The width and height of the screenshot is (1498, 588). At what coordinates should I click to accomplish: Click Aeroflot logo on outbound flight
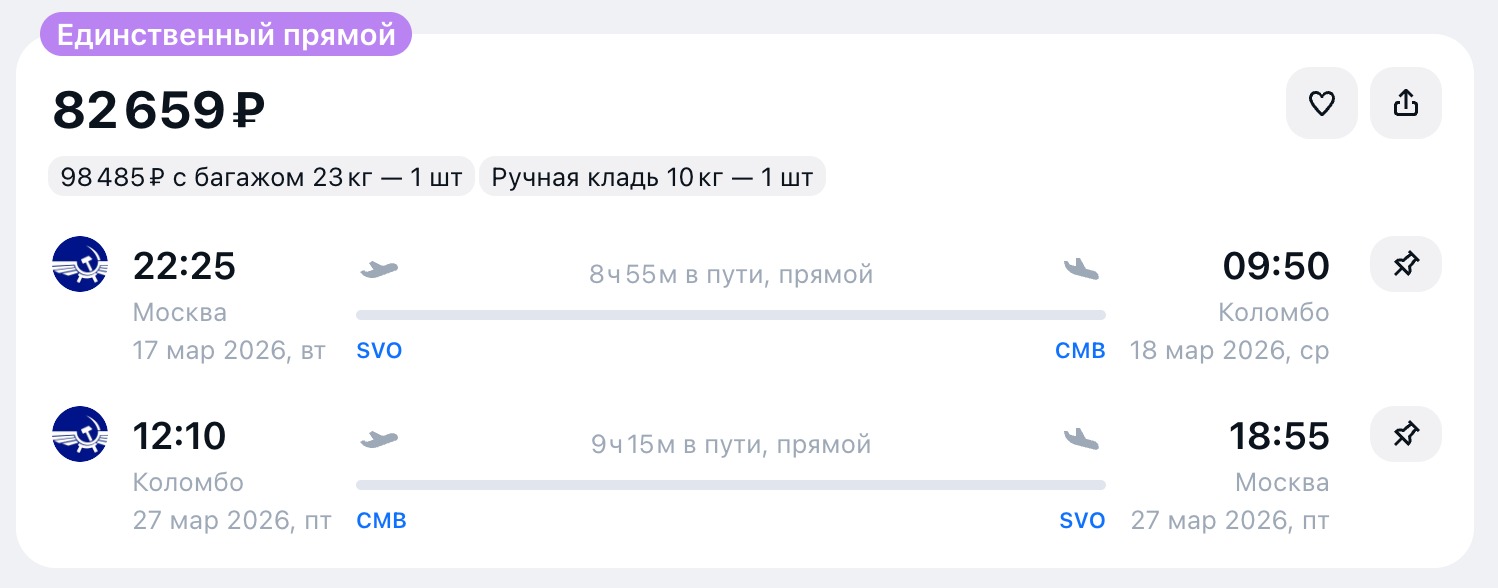pos(80,265)
